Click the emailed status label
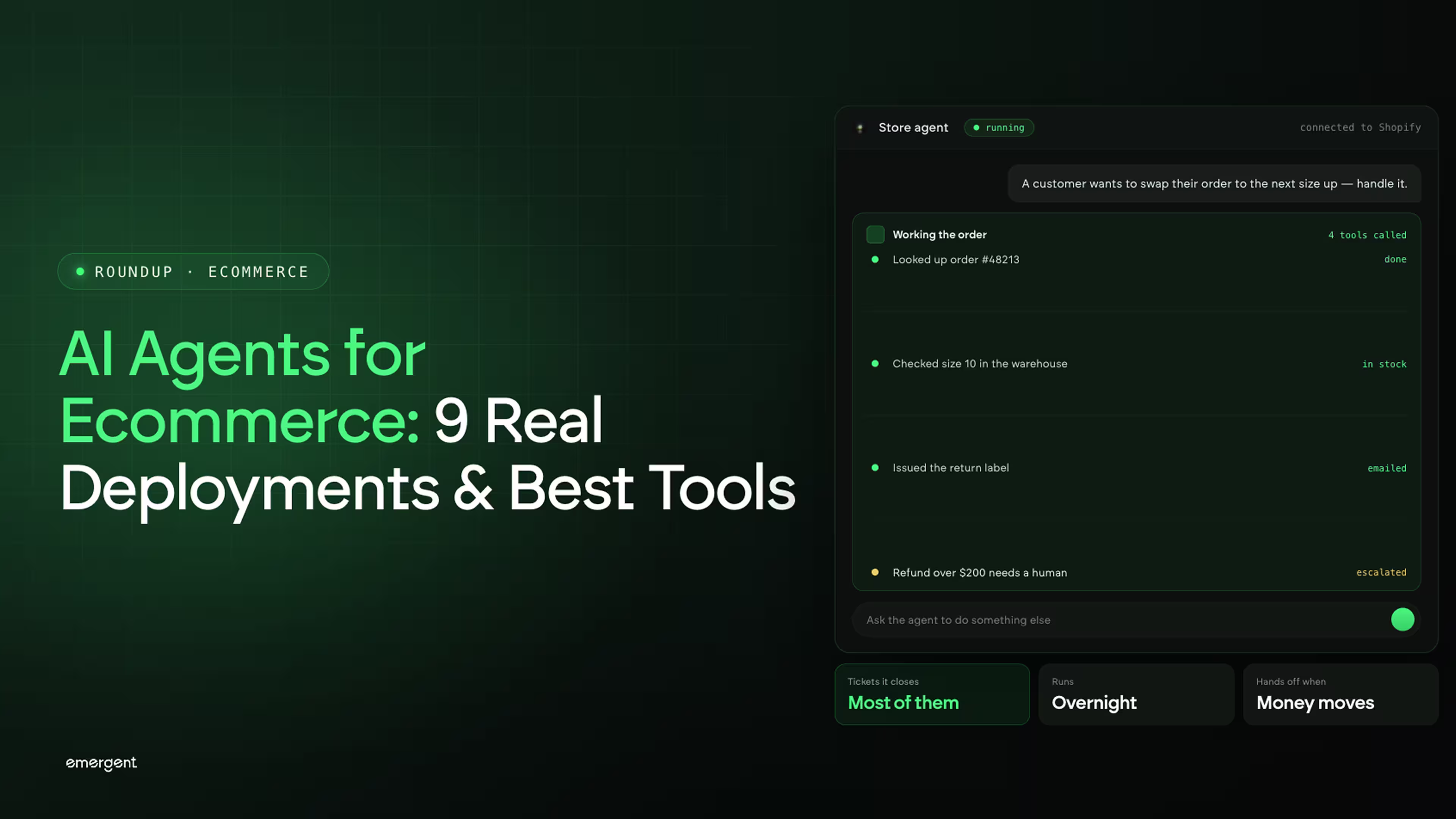The width and height of the screenshot is (1456, 819). click(1387, 468)
